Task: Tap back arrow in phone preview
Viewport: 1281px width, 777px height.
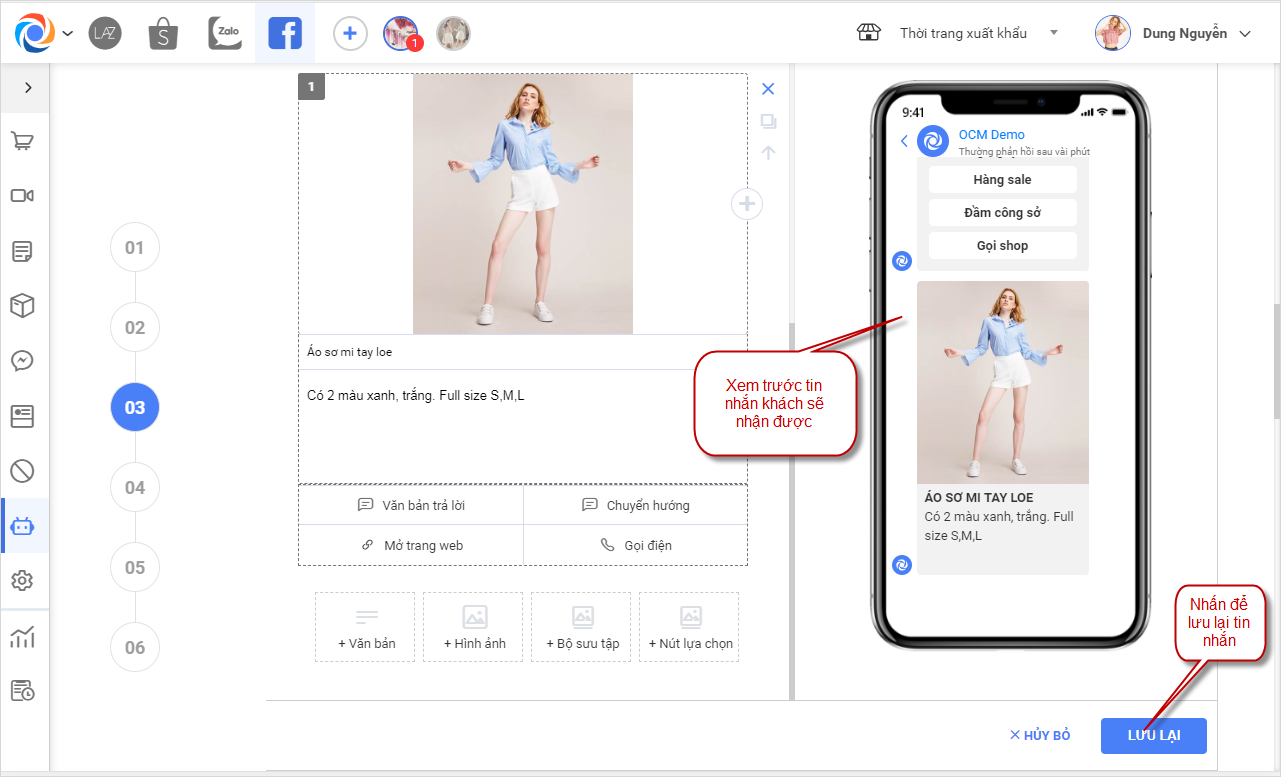Action: click(904, 141)
